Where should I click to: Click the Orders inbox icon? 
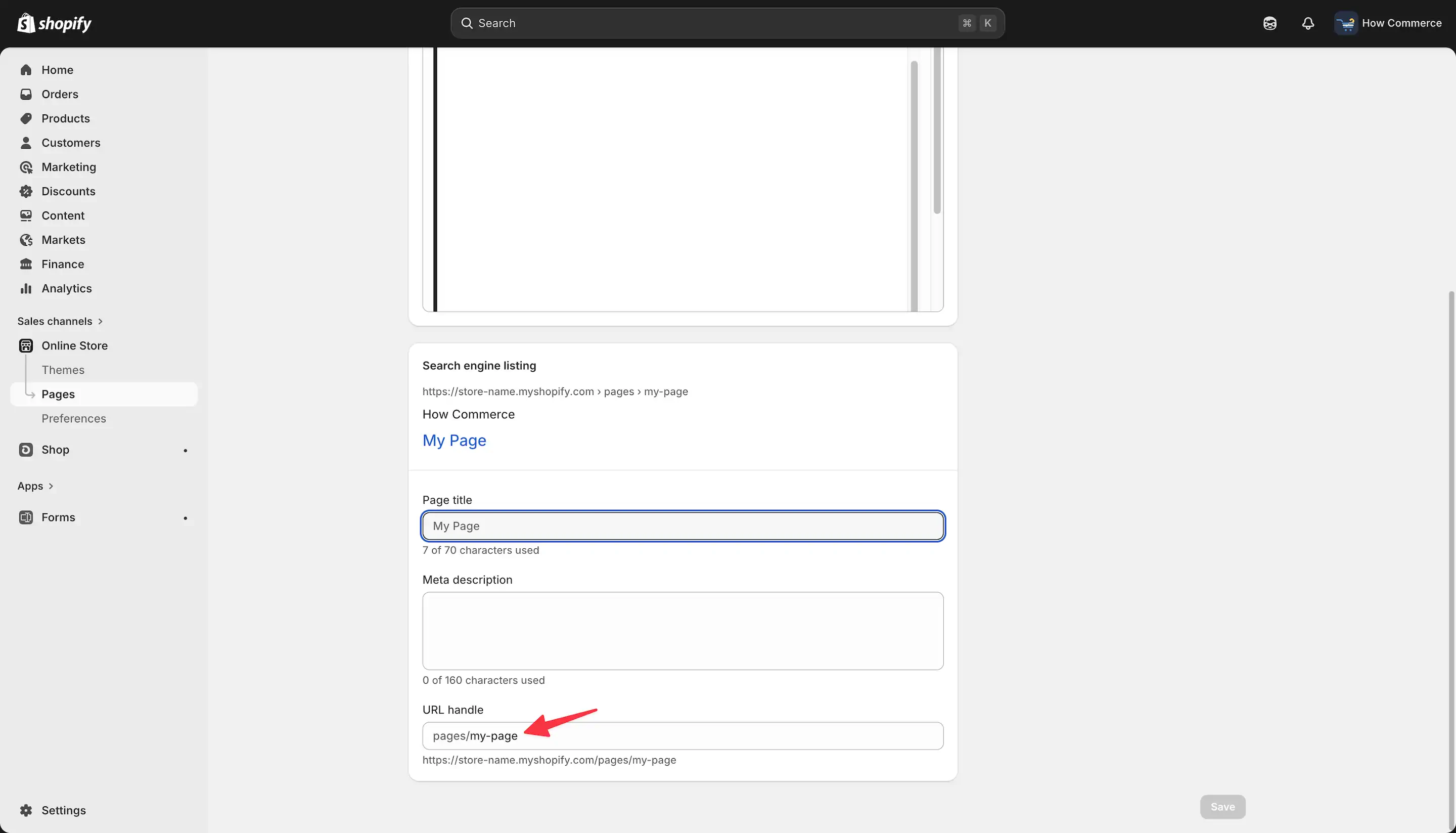tap(26, 94)
